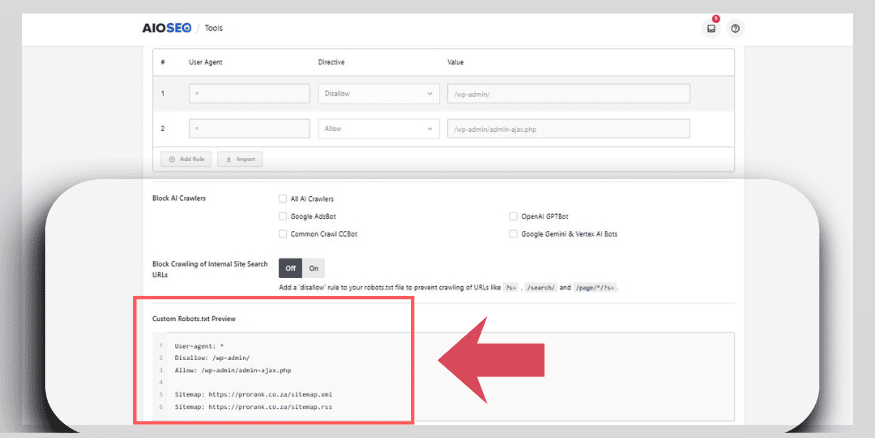Tick the Common Crawl CCBot checkbox
The height and width of the screenshot is (438, 875).
[x=282, y=233]
